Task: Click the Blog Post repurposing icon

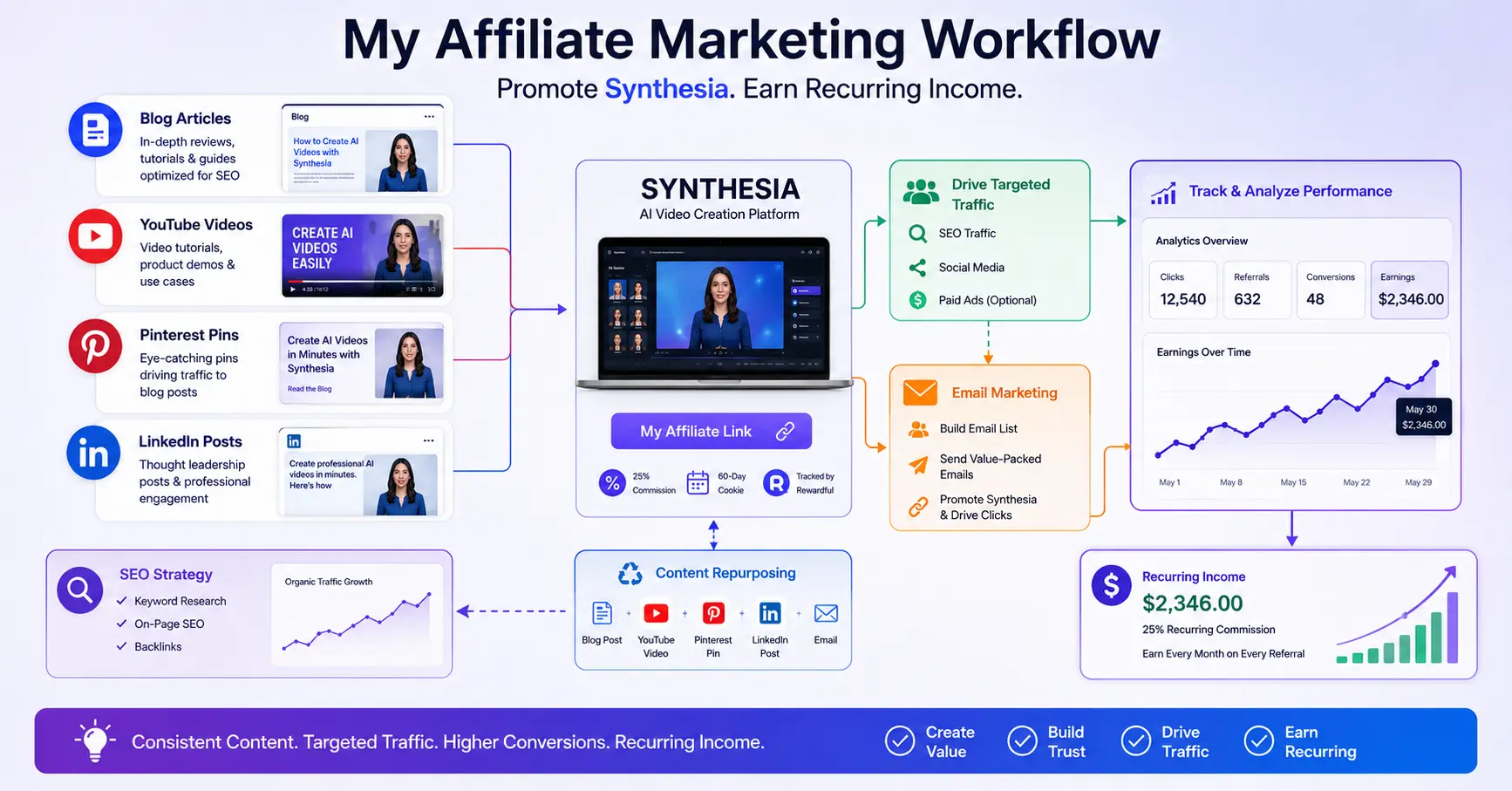Action: click(x=602, y=613)
